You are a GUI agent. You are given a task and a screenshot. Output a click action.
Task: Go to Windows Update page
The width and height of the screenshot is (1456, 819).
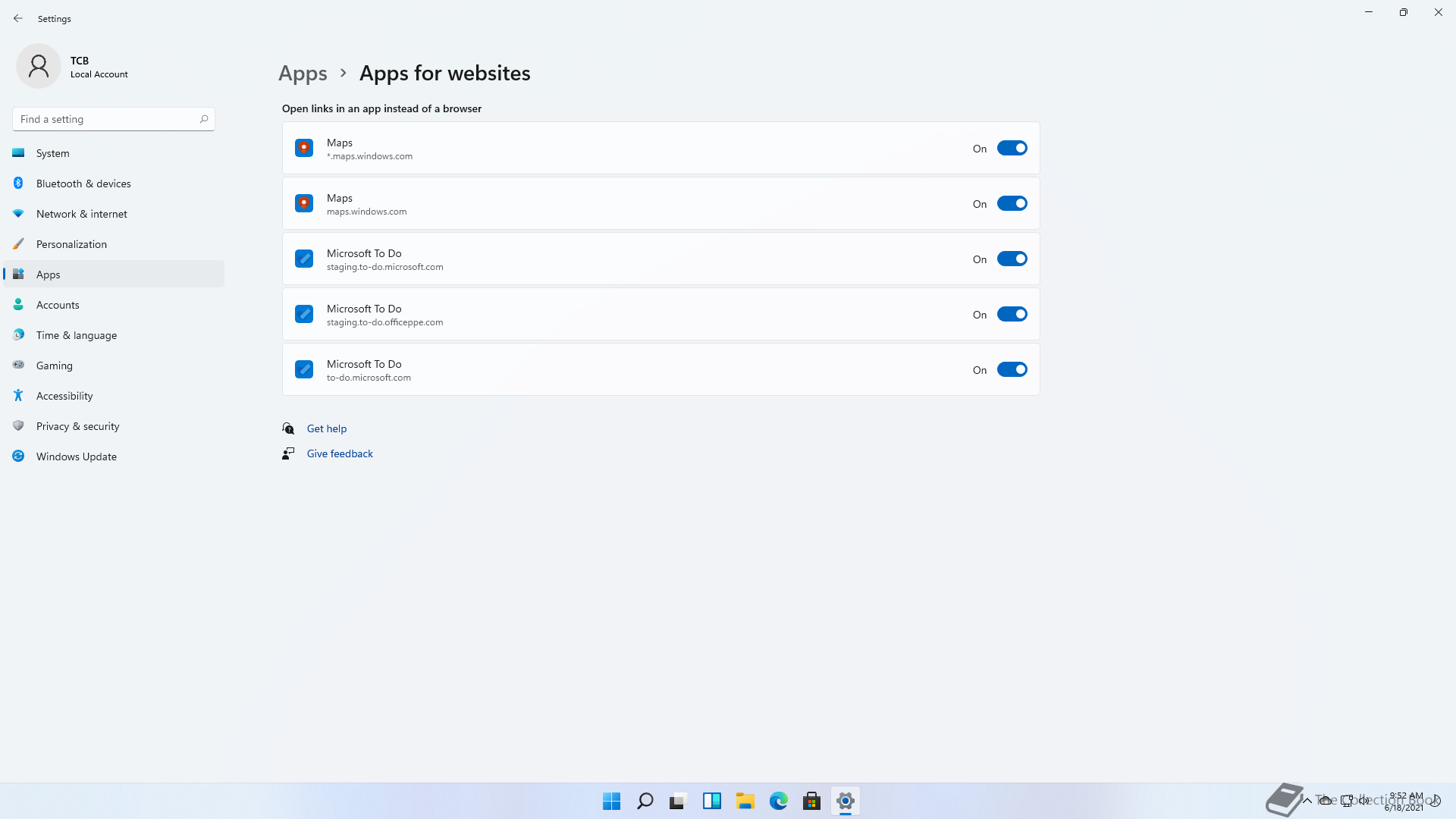click(x=114, y=457)
